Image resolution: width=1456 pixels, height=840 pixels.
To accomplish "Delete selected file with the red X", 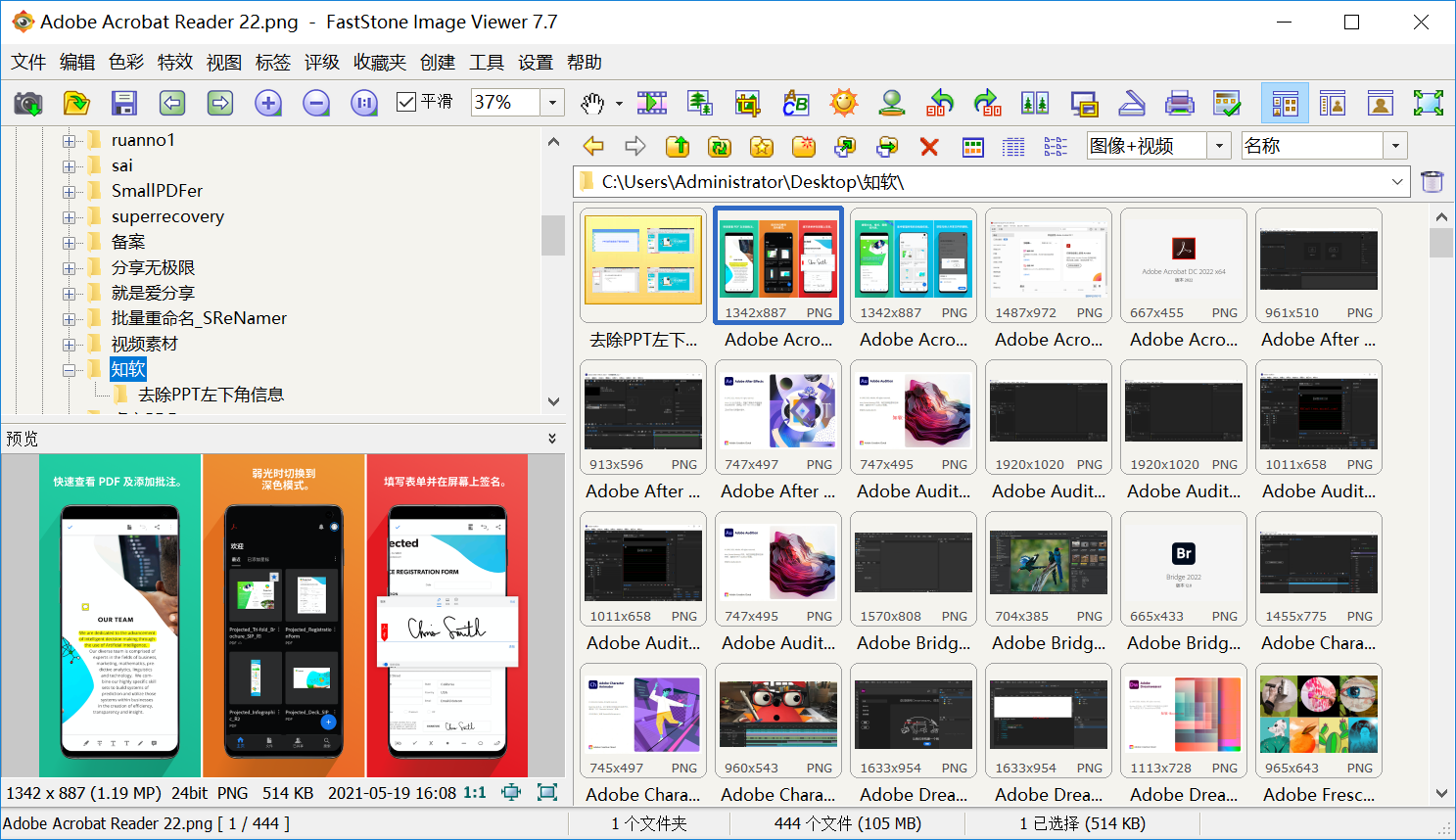I will (929, 147).
